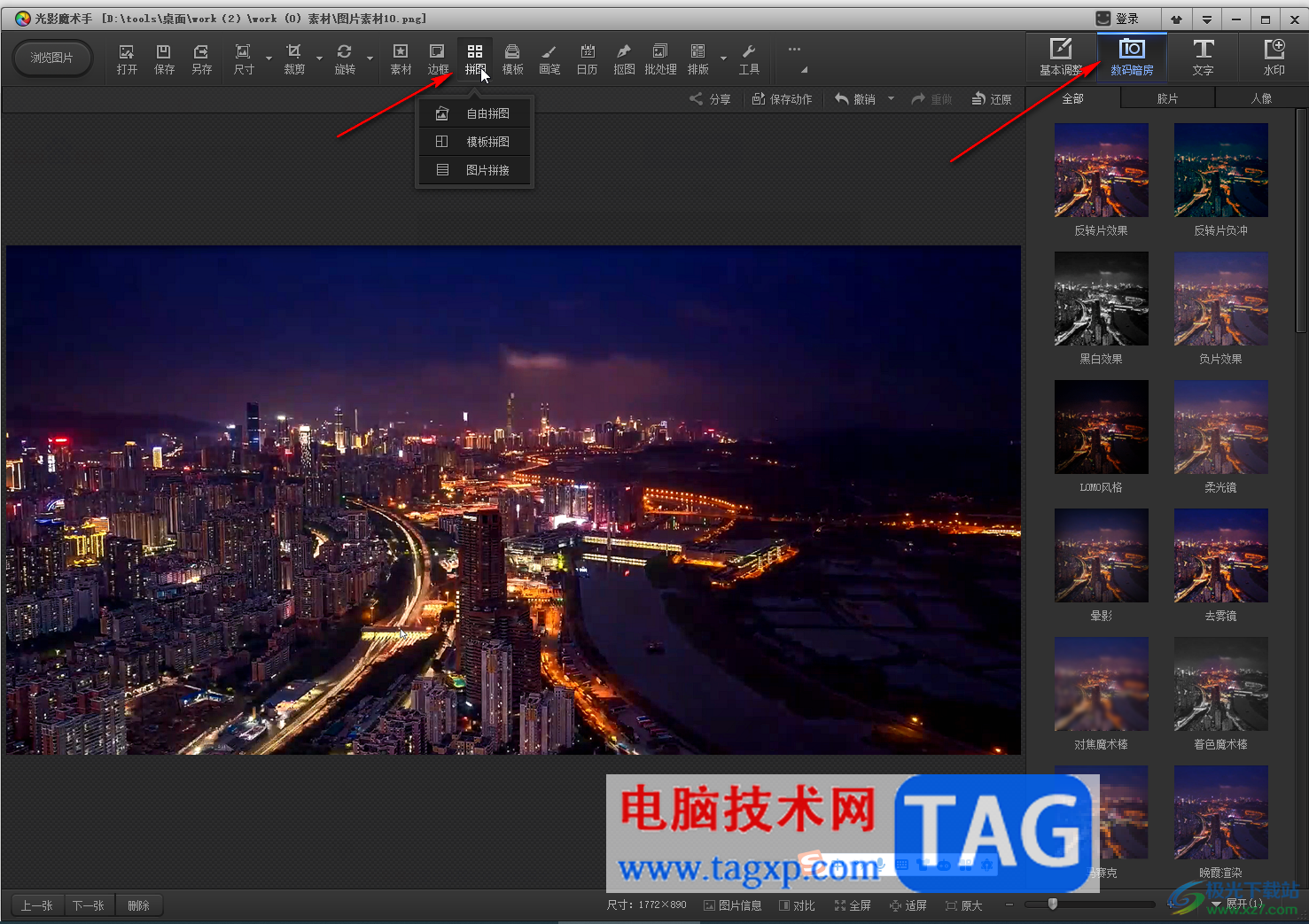Viewport: 1309px width, 924px height.
Task: Open the 边框 (Border) tool
Action: pyautogui.click(x=438, y=58)
